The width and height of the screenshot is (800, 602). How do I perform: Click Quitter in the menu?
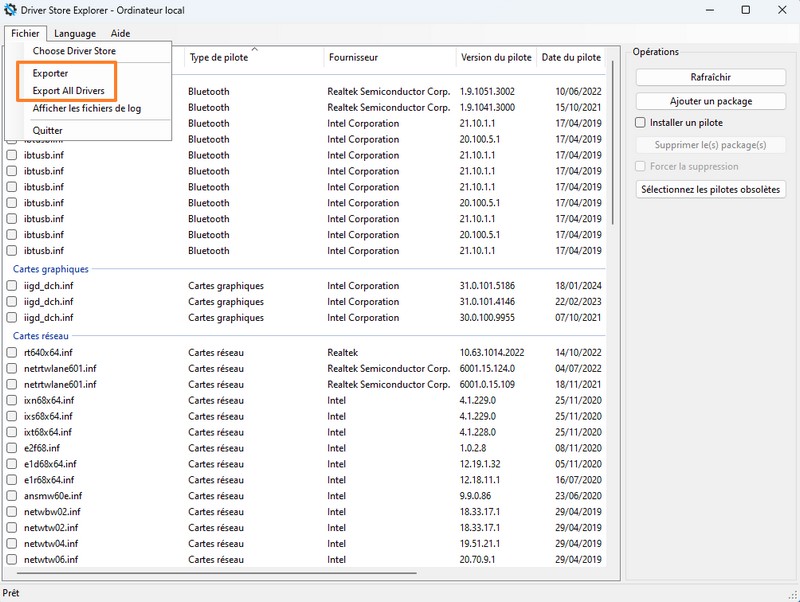(47, 130)
